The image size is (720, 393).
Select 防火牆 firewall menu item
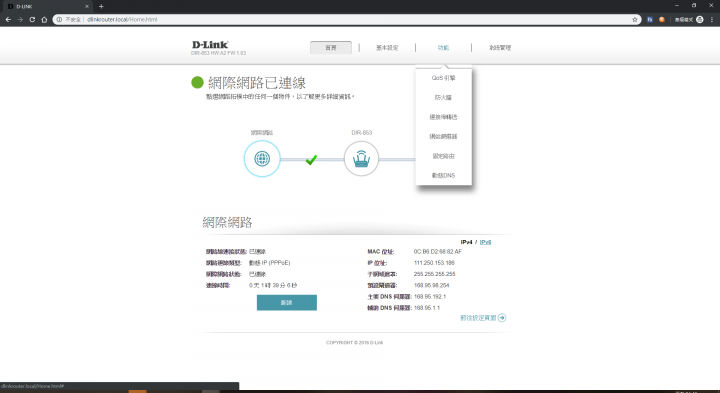point(444,98)
